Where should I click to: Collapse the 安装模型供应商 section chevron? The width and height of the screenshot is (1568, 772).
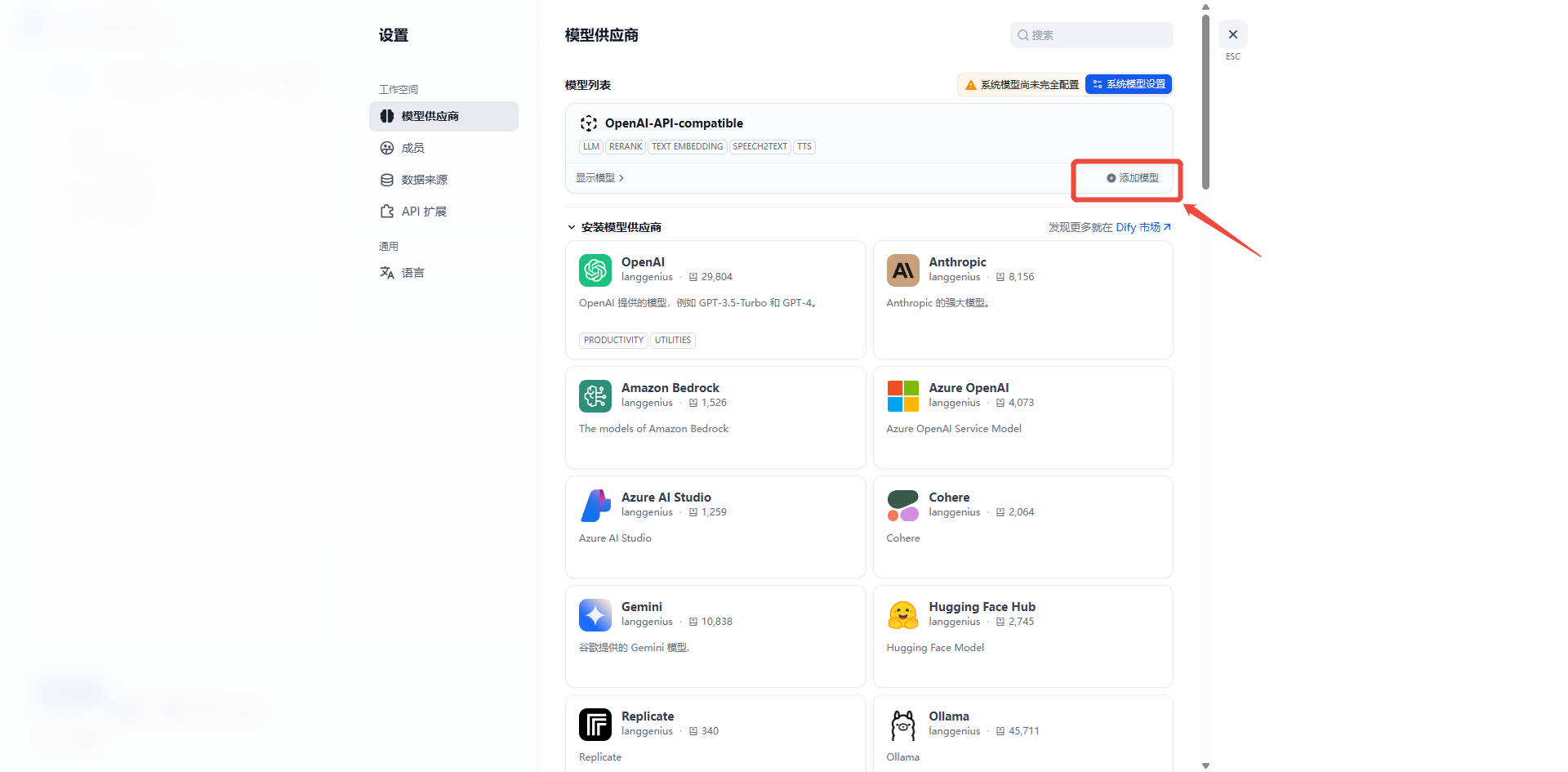(x=572, y=227)
